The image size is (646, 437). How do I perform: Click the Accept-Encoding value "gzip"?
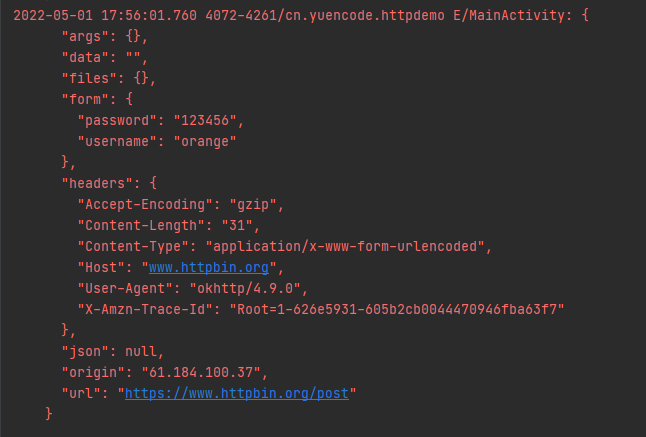click(x=253, y=205)
